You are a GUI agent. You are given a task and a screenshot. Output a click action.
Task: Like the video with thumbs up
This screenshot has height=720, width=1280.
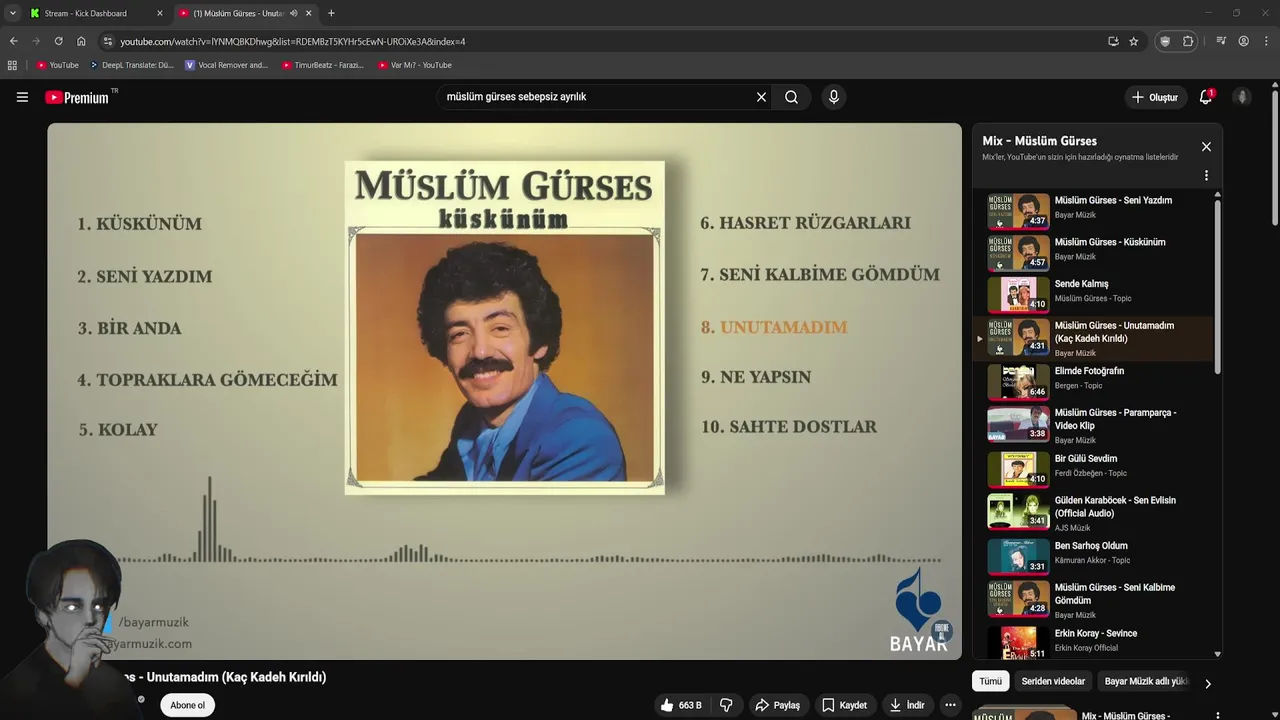coord(681,705)
